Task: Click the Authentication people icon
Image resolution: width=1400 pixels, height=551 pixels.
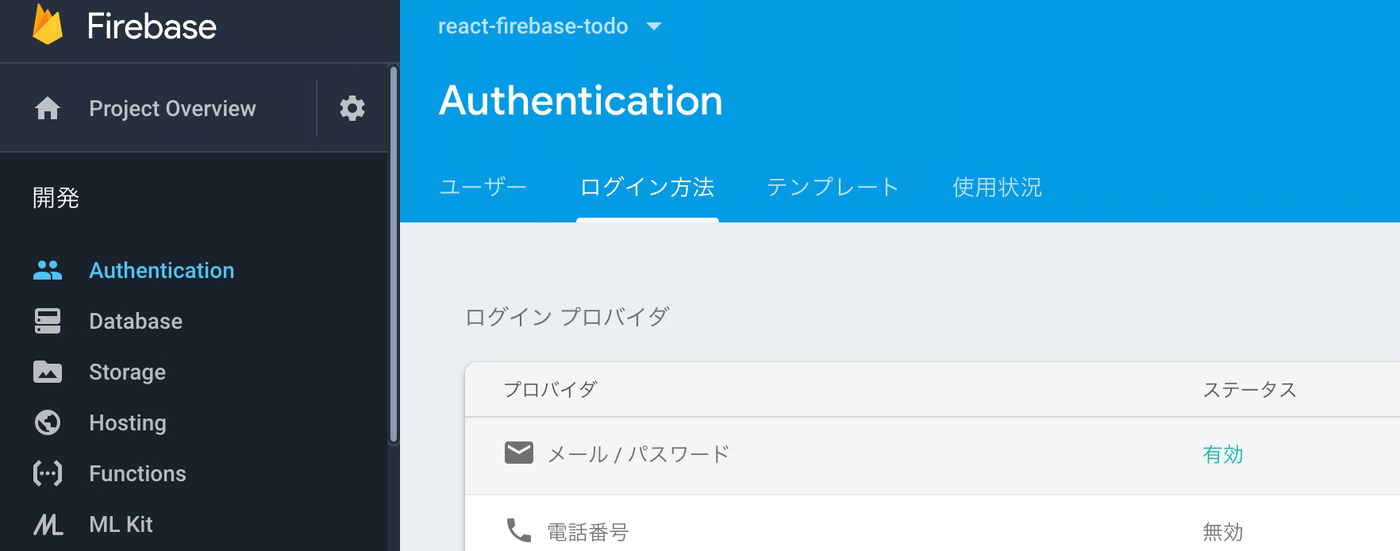Action: pos(47,270)
